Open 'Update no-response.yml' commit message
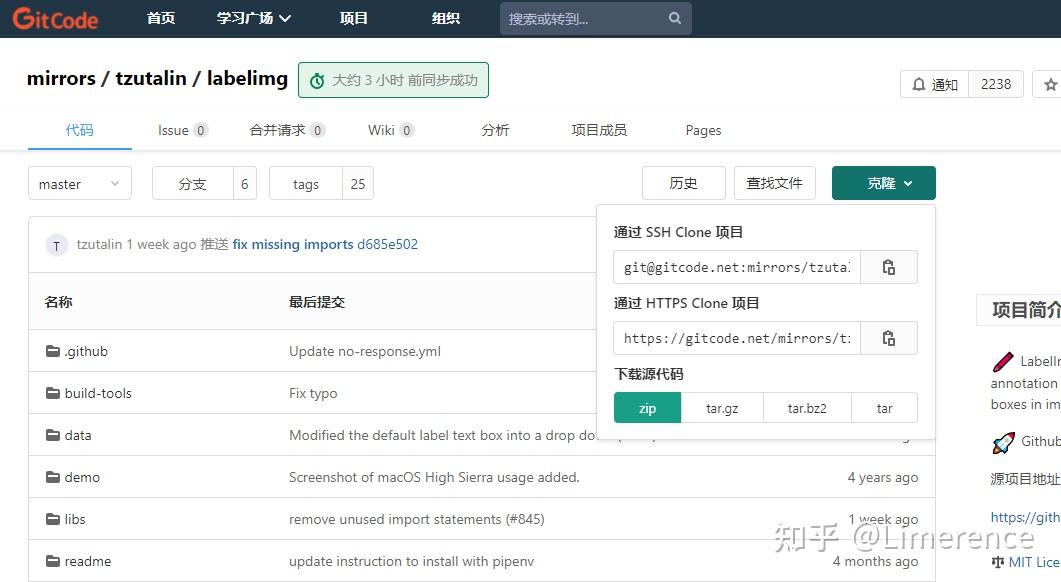The width and height of the screenshot is (1061, 582). pos(365,351)
